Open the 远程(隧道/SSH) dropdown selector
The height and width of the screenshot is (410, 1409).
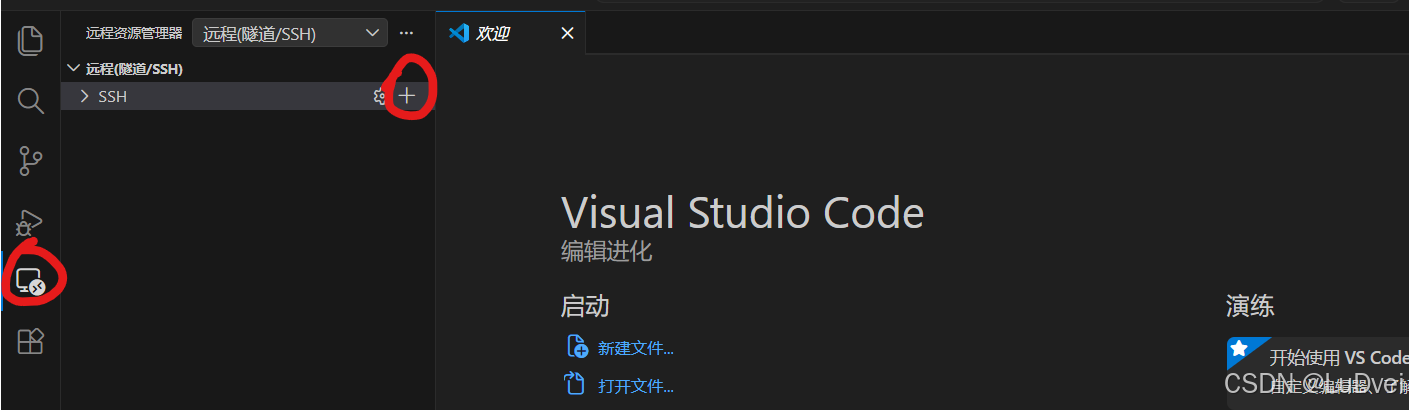point(289,33)
